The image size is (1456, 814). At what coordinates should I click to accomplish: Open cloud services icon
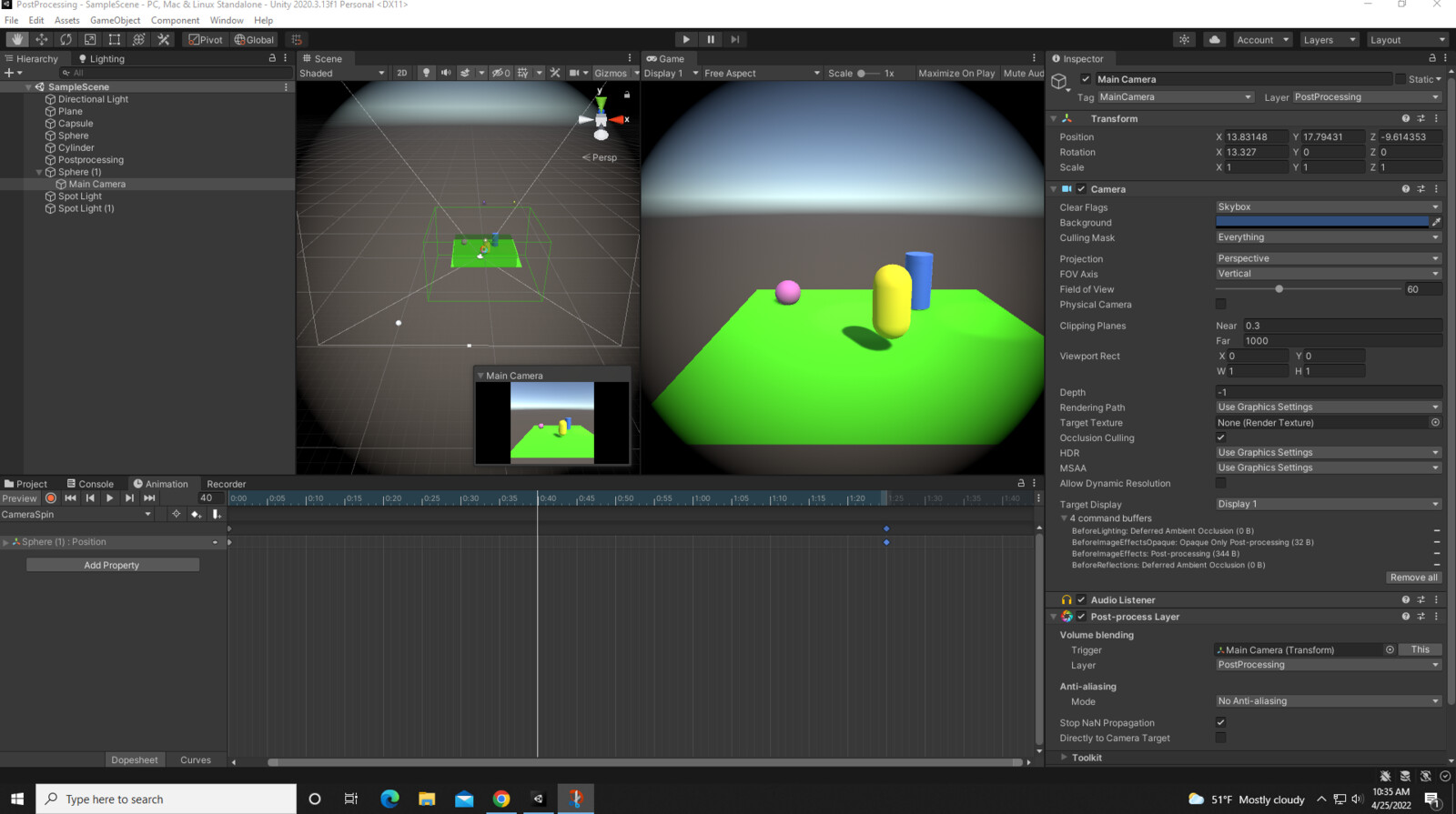click(x=1214, y=40)
